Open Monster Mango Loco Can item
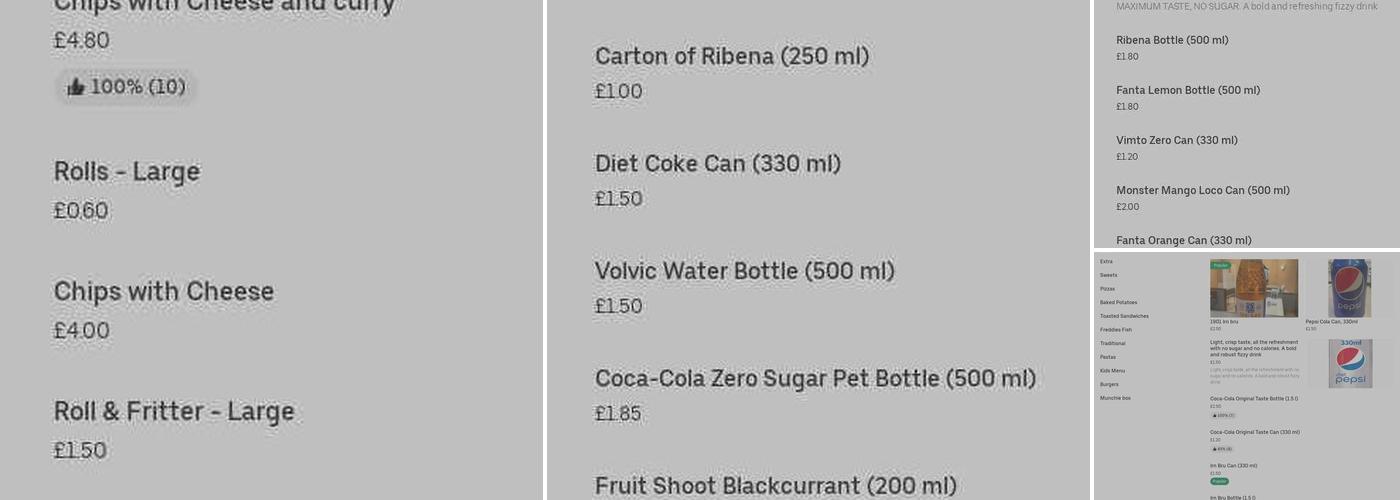The width and height of the screenshot is (1400, 500). tap(1202, 190)
